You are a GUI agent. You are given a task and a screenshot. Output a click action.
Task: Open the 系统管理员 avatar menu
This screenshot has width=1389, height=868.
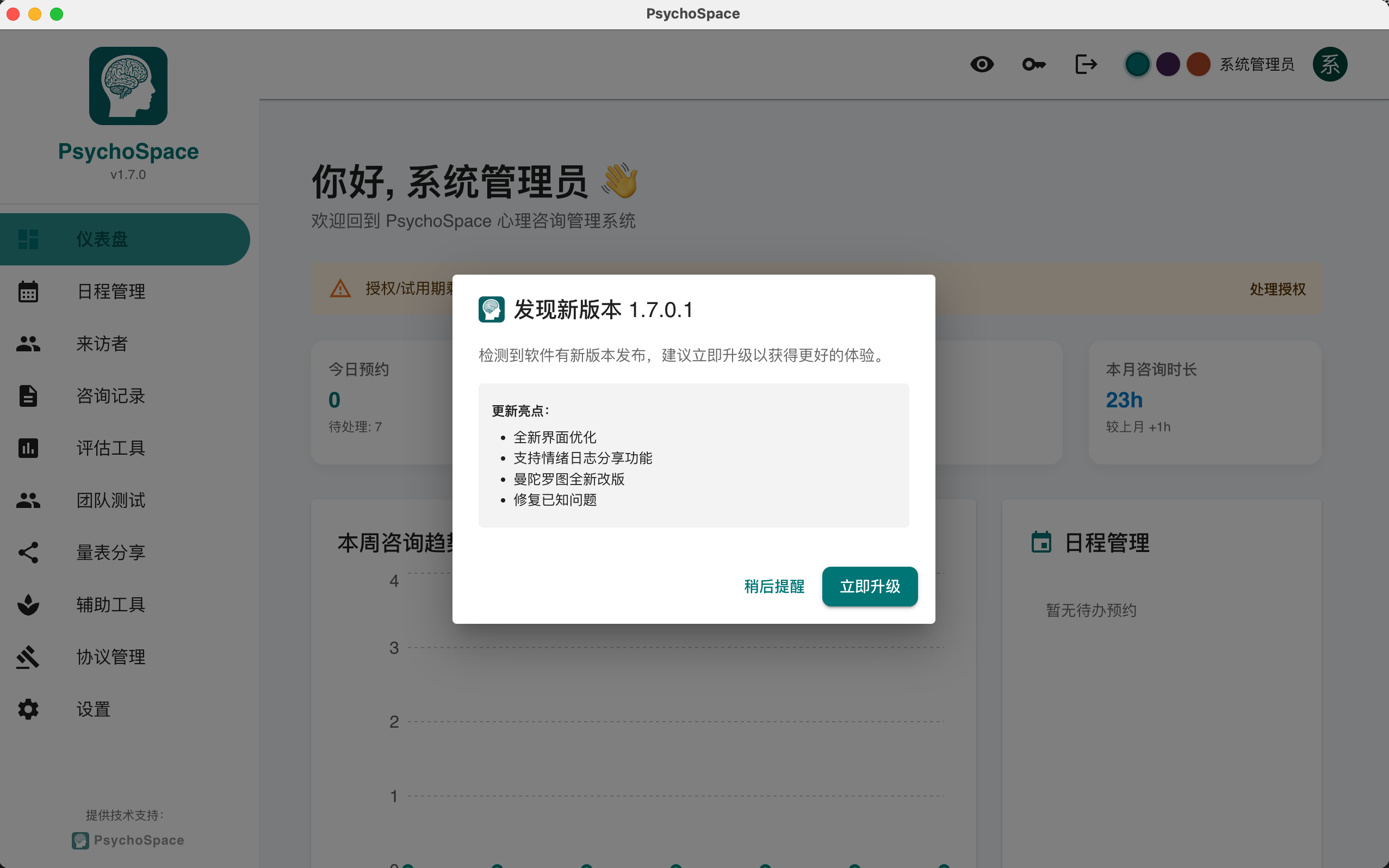click(x=1329, y=64)
